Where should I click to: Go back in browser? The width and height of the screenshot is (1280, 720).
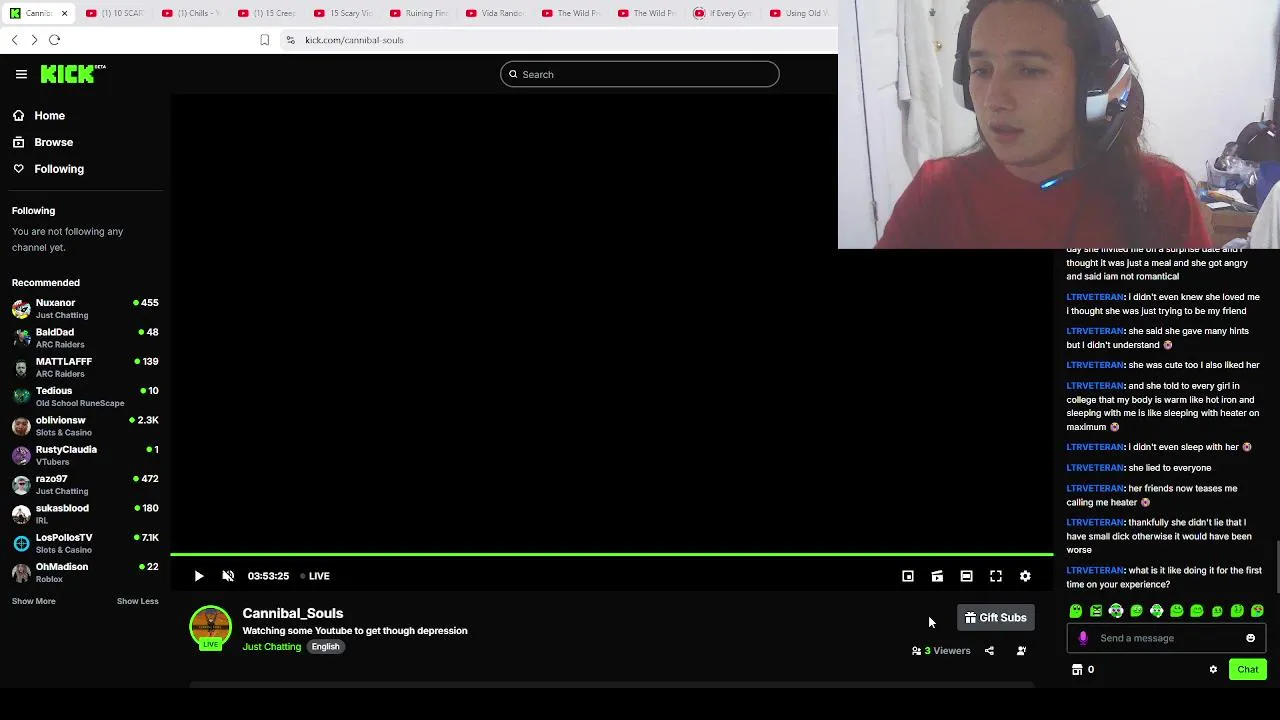tap(14, 40)
